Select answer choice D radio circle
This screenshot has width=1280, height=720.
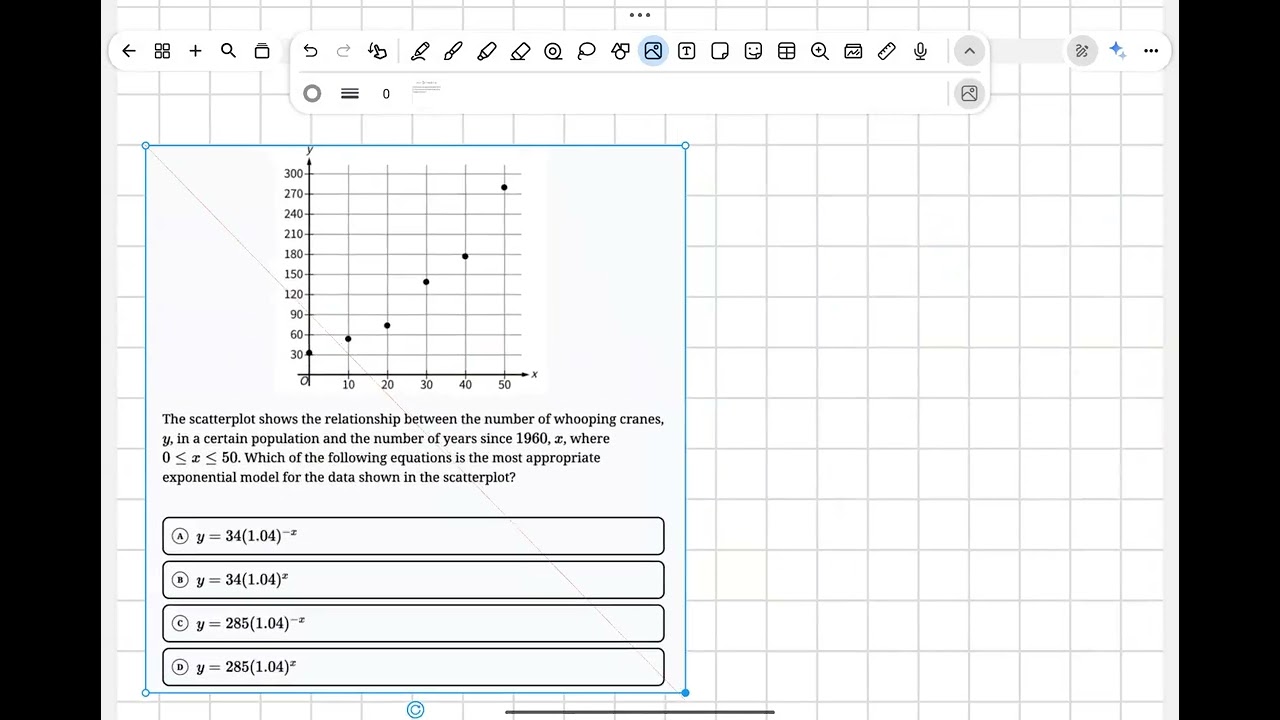tap(180, 667)
